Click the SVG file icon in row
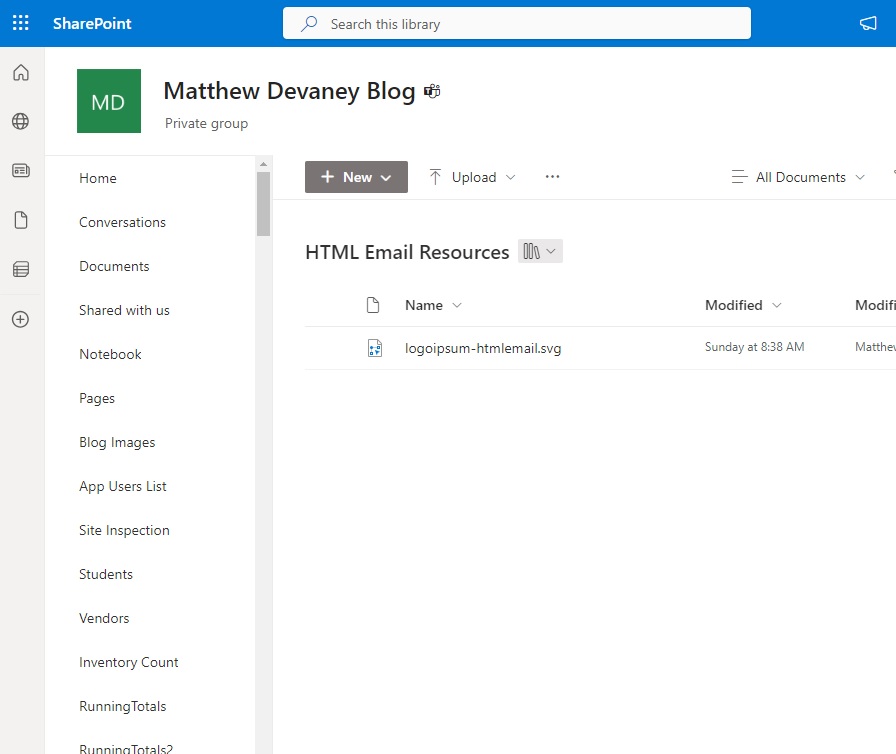Screen dimensions: 896x754 click(375, 348)
